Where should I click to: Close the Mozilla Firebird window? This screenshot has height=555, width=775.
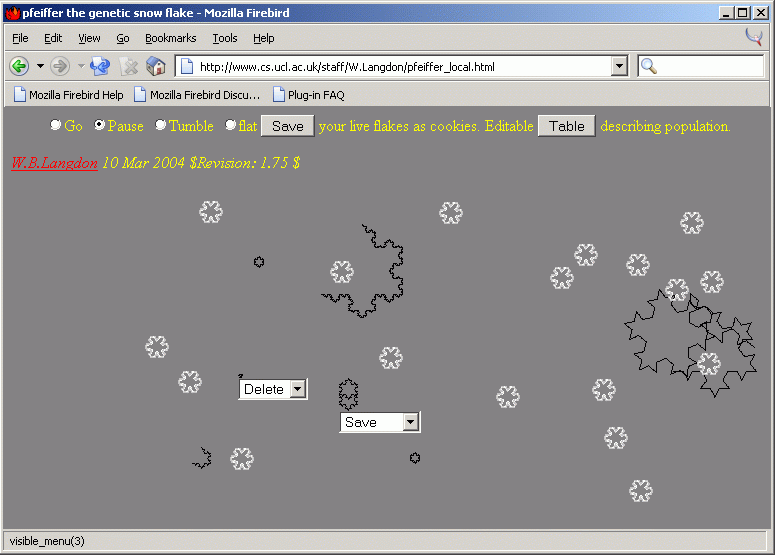[x=760, y=13]
